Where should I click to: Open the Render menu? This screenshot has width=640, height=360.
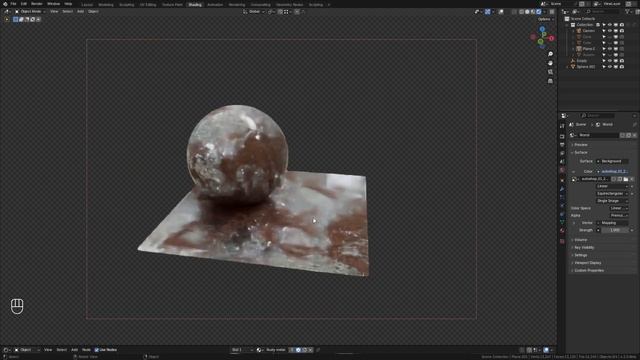tap(37, 4)
